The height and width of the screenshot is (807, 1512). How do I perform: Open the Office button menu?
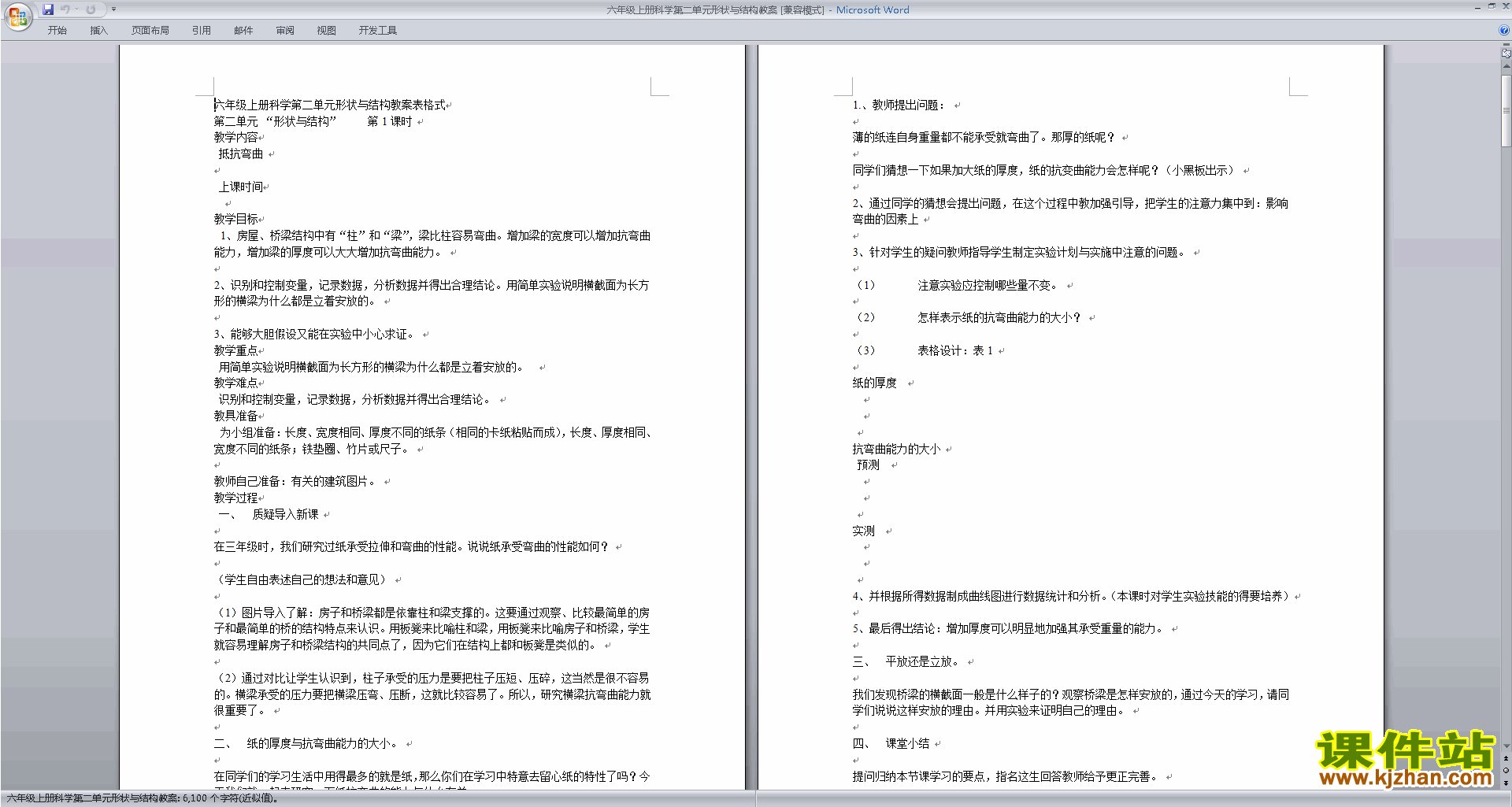[x=17, y=16]
